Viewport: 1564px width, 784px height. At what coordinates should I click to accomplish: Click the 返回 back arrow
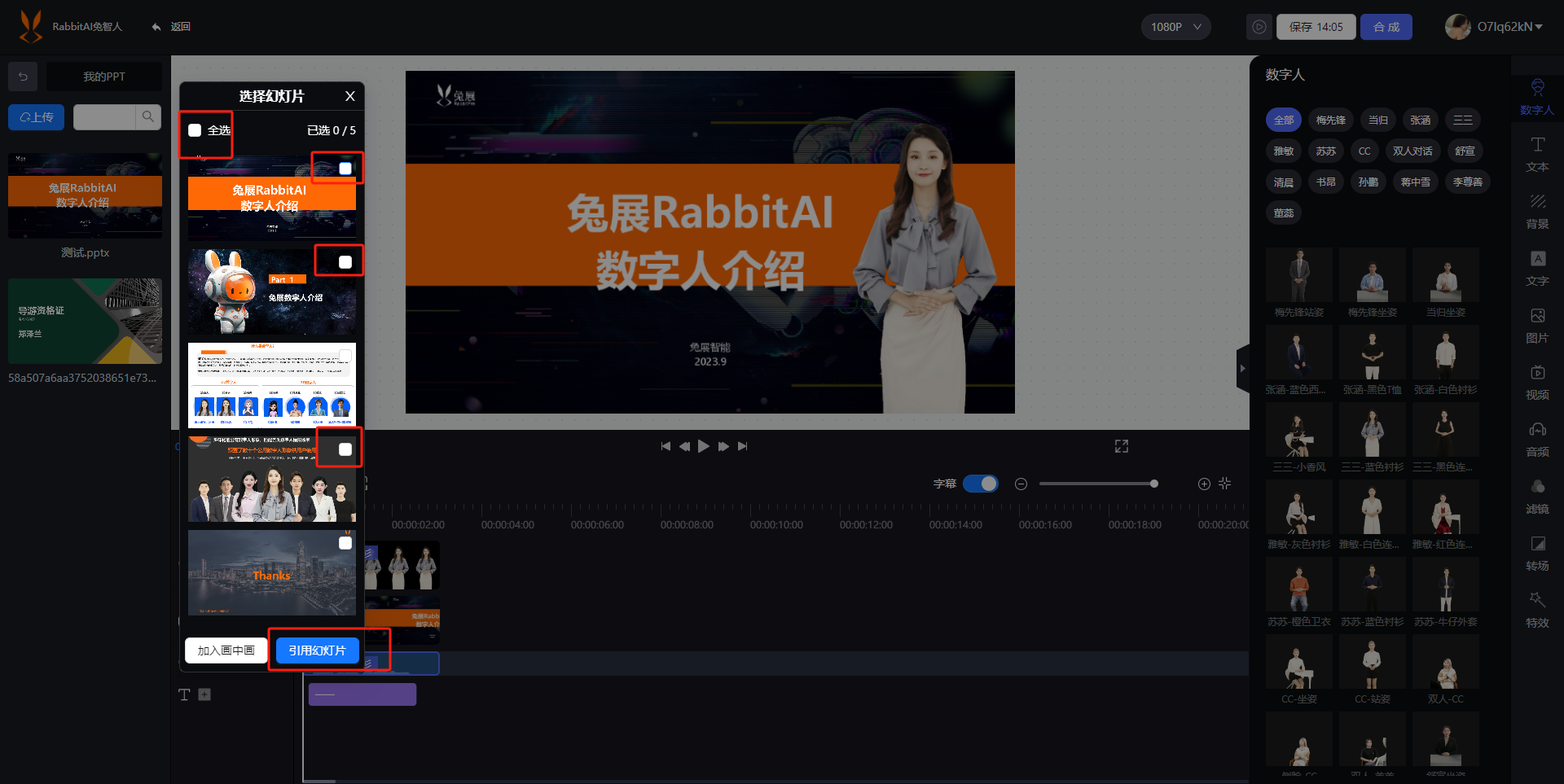click(x=156, y=27)
